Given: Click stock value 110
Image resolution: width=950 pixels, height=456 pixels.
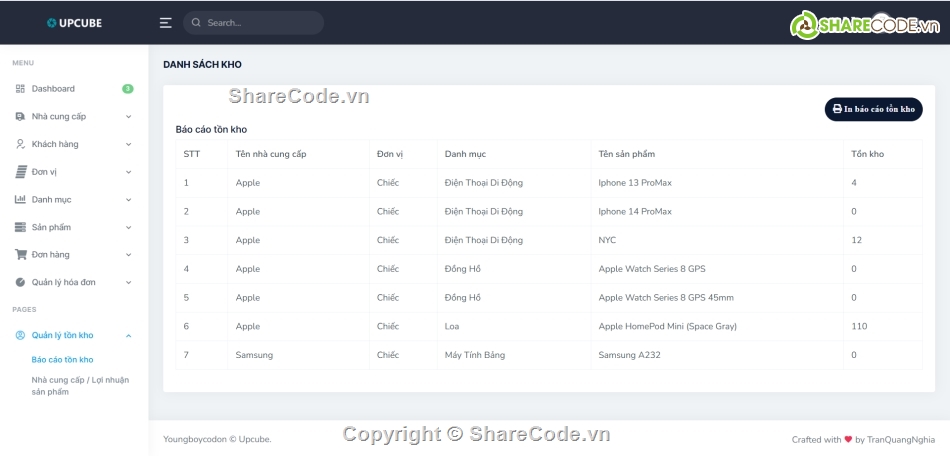Looking at the screenshot, I should [859, 326].
